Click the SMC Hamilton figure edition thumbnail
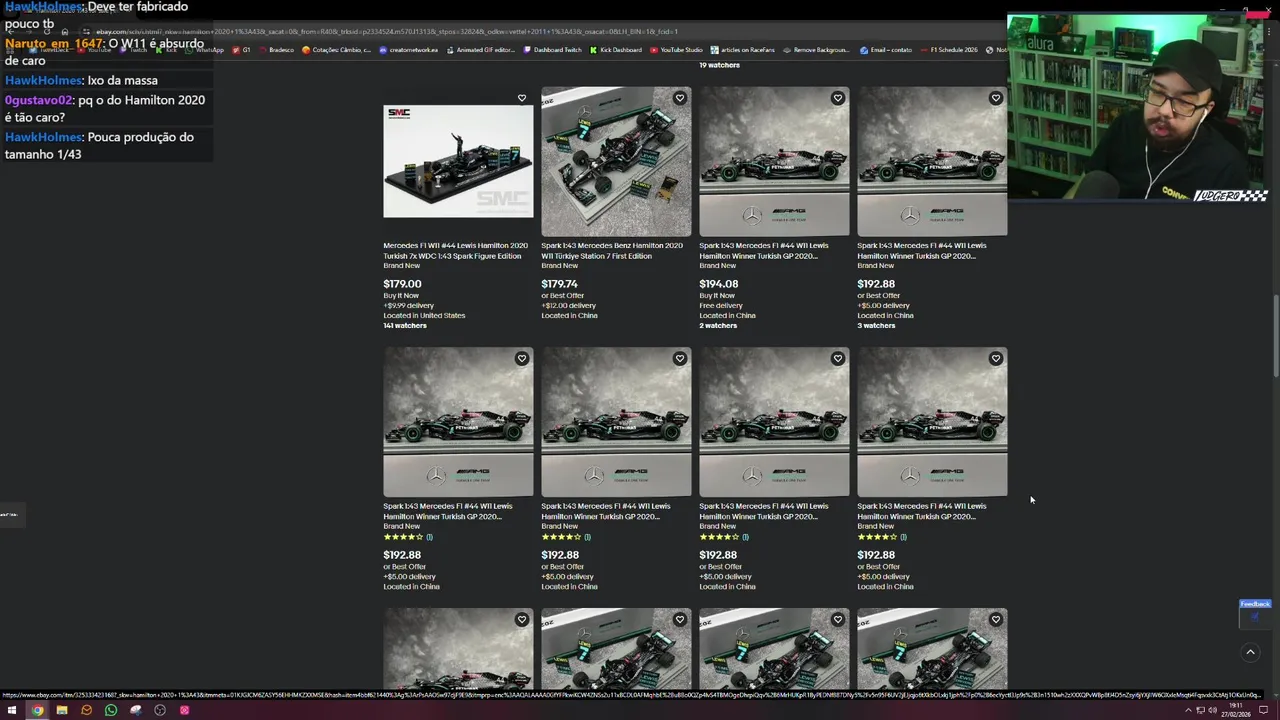The image size is (1280, 720). coord(458,161)
